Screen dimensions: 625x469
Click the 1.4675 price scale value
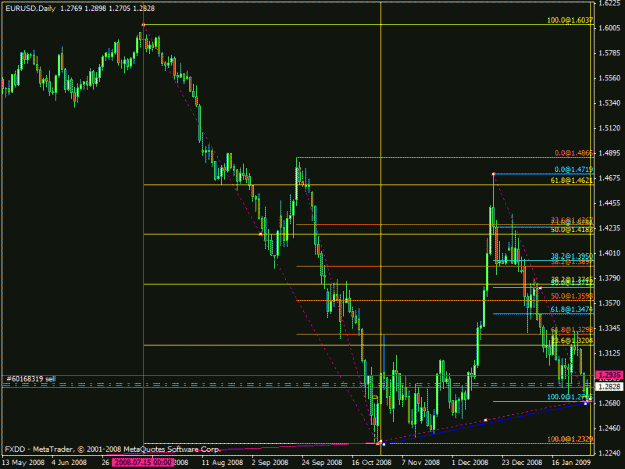pyautogui.click(x=610, y=178)
